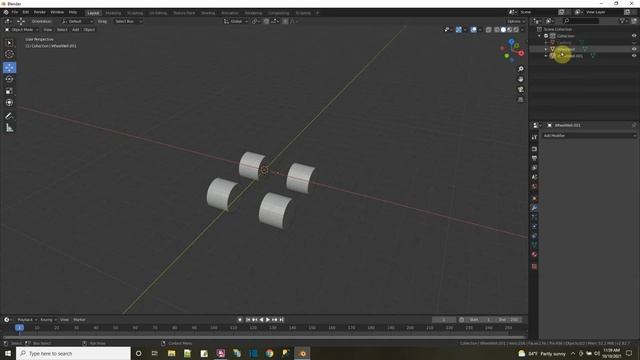Select the Cursor tool in the left toolbar

[9, 54]
